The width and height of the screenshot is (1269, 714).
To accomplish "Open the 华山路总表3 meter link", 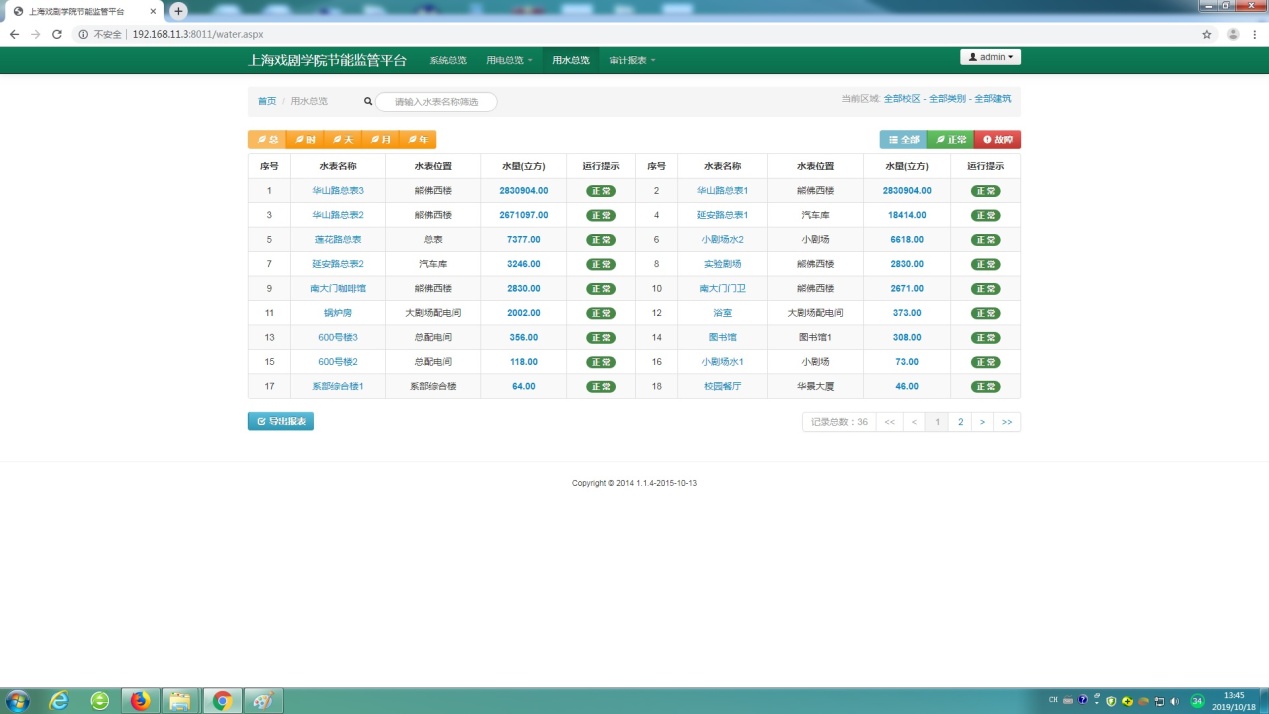I will coord(338,191).
